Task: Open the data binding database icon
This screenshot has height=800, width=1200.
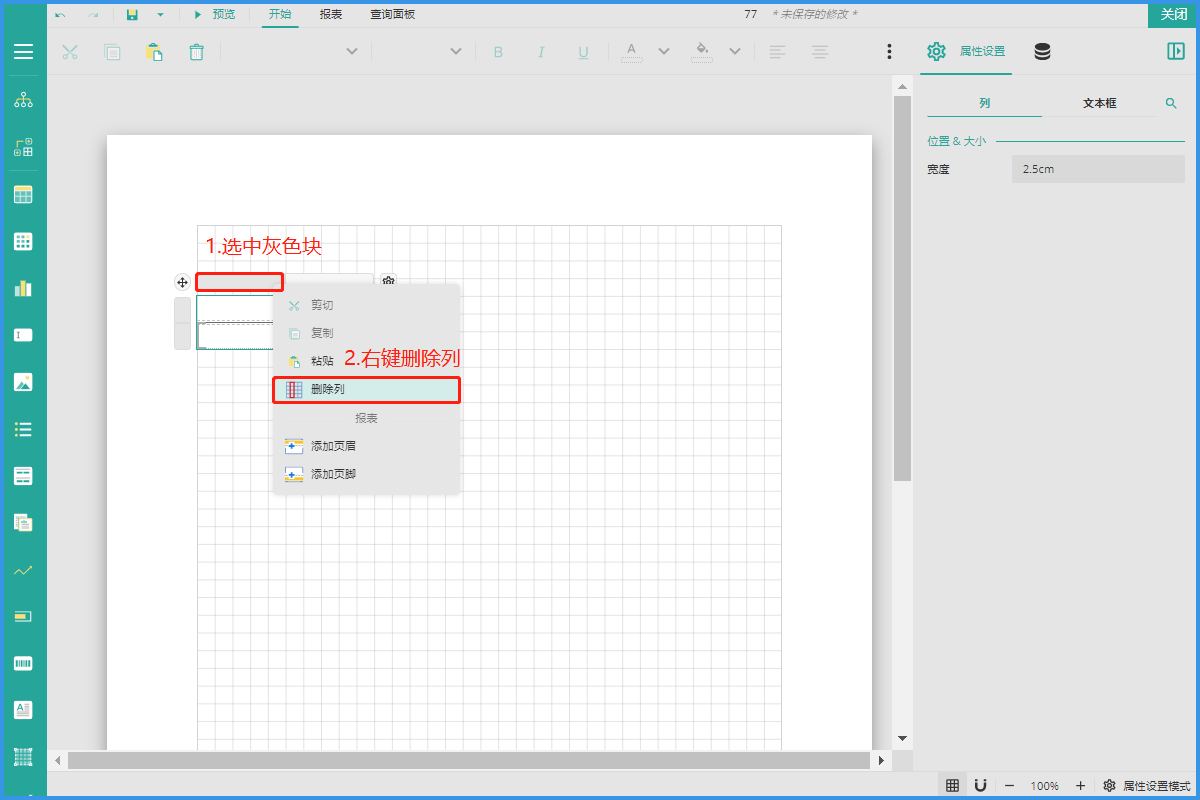Action: pyautogui.click(x=1042, y=52)
